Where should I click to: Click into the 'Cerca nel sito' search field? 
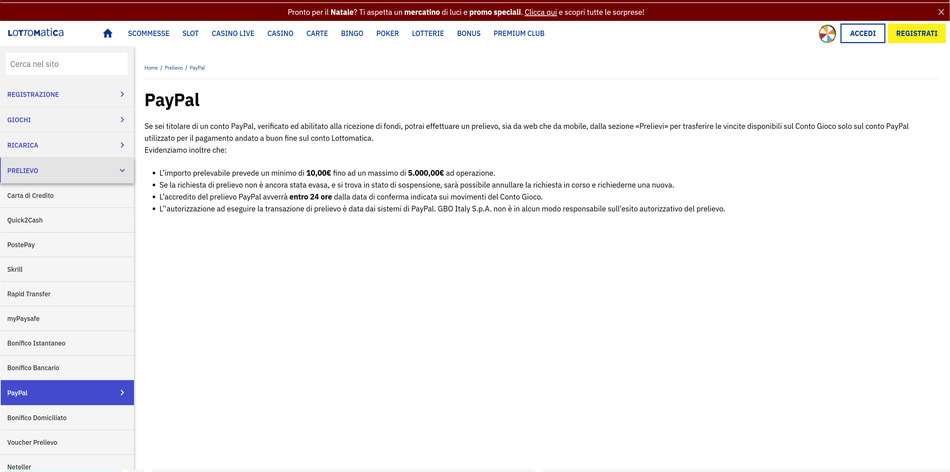pos(67,64)
